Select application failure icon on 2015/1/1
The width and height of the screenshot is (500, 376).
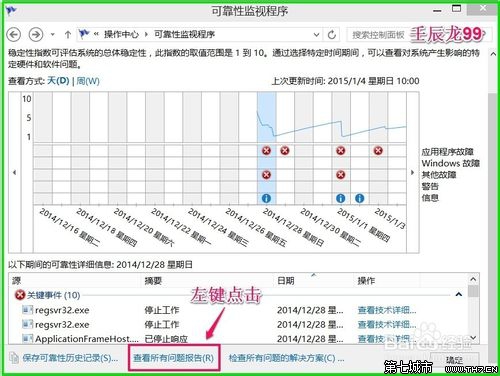[x=340, y=151]
